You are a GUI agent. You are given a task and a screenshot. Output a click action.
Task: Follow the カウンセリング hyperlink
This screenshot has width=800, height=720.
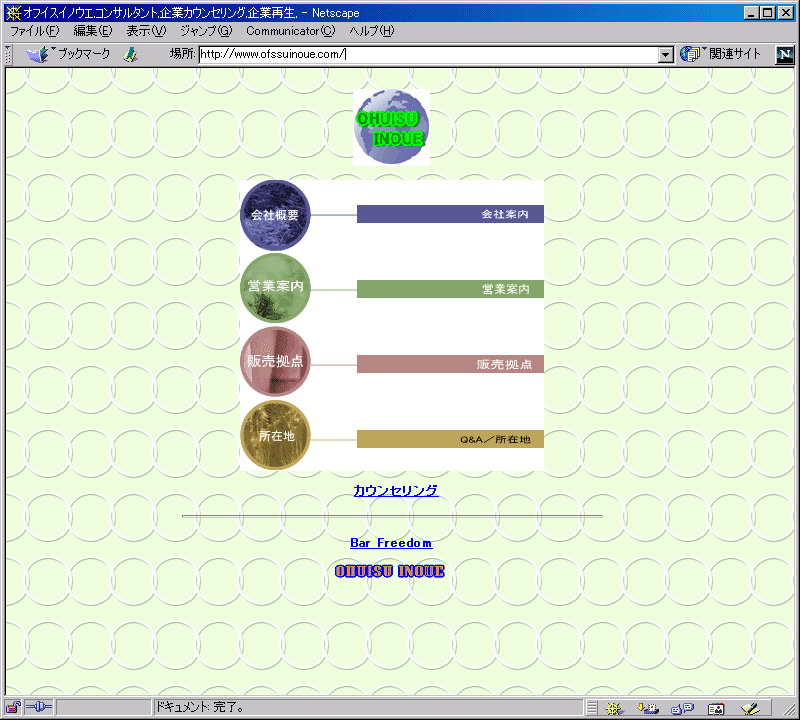(396, 490)
